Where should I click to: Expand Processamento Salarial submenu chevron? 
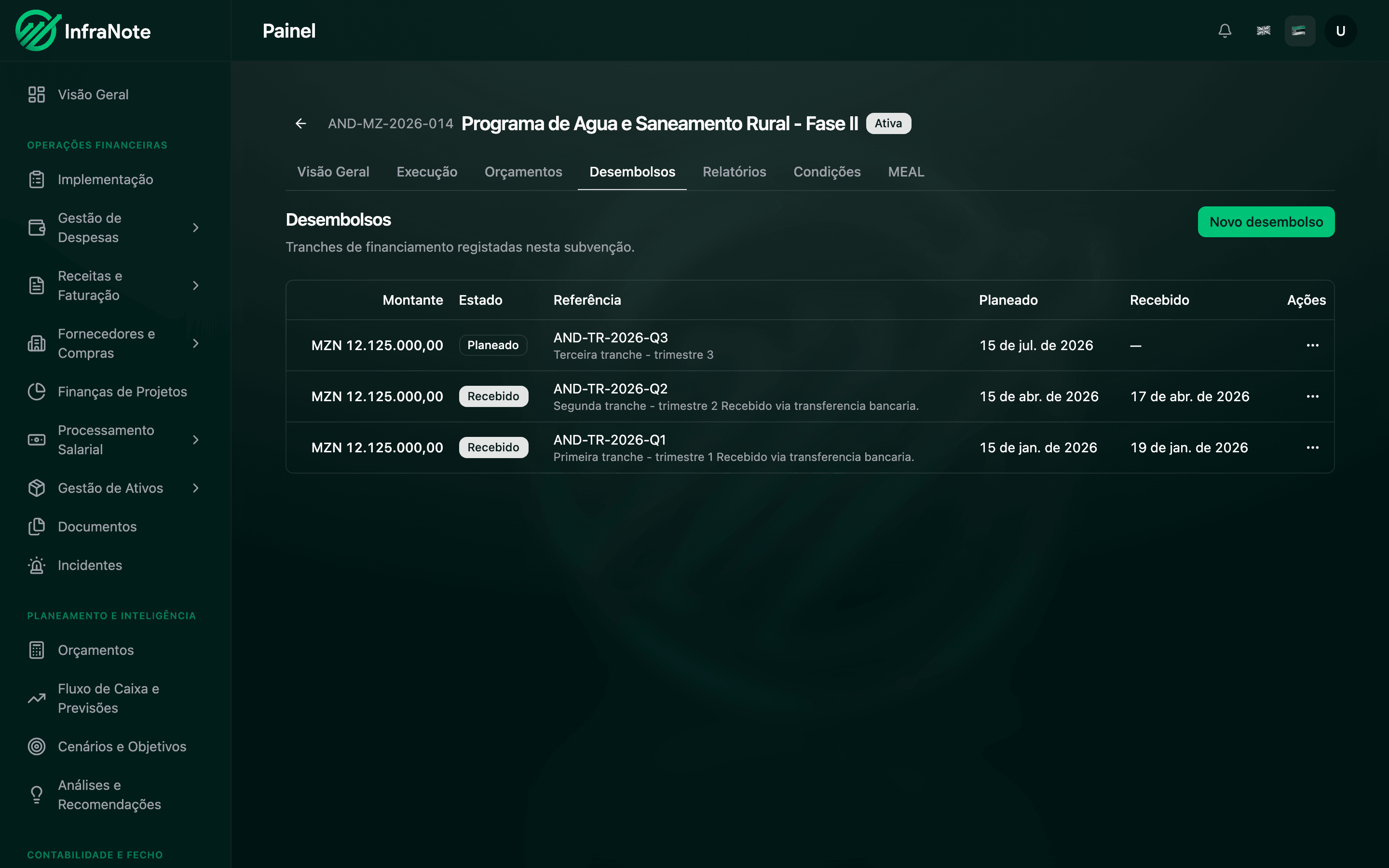(x=196, y=440)
